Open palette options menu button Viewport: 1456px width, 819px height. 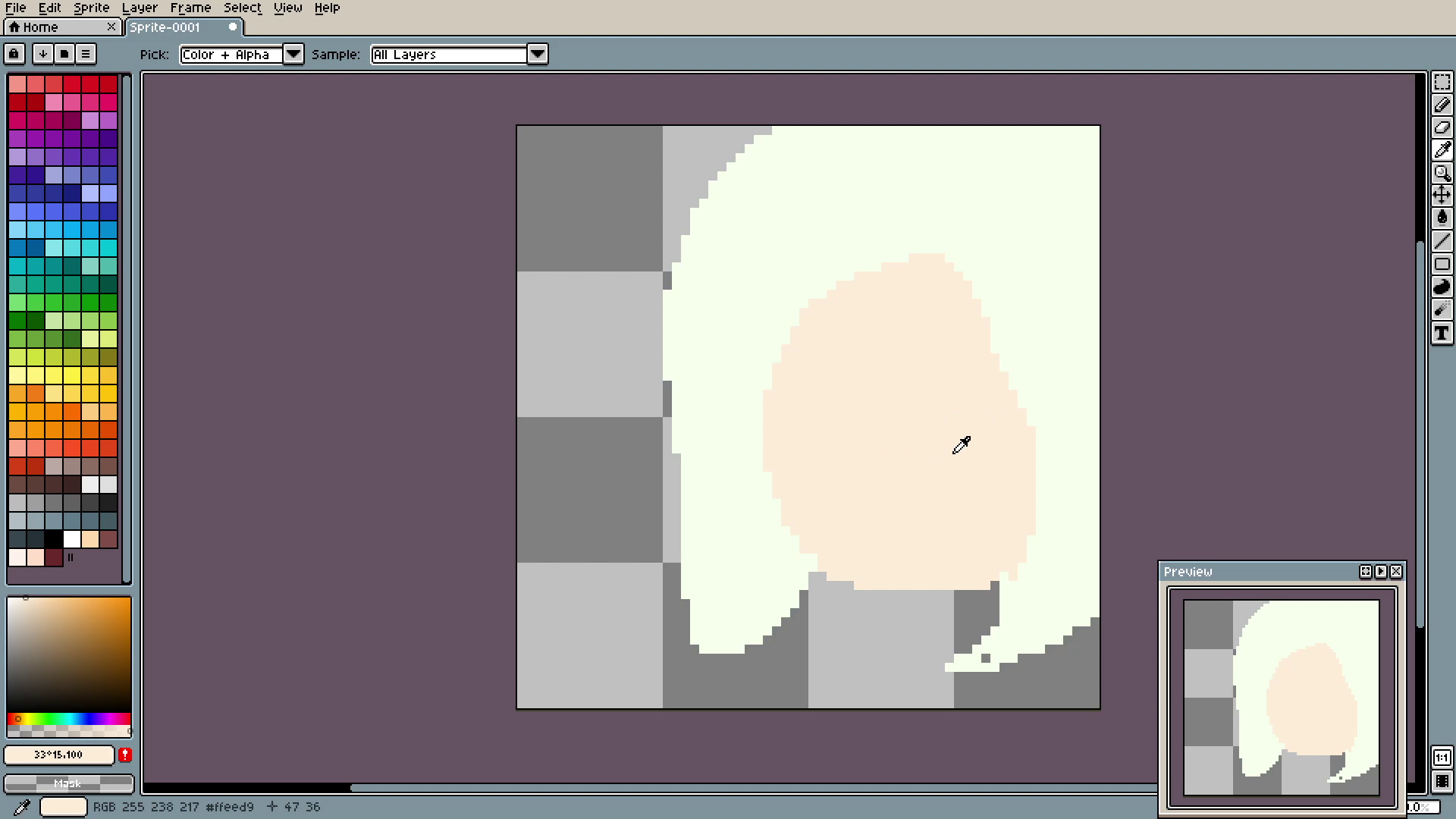click(86, 54)
